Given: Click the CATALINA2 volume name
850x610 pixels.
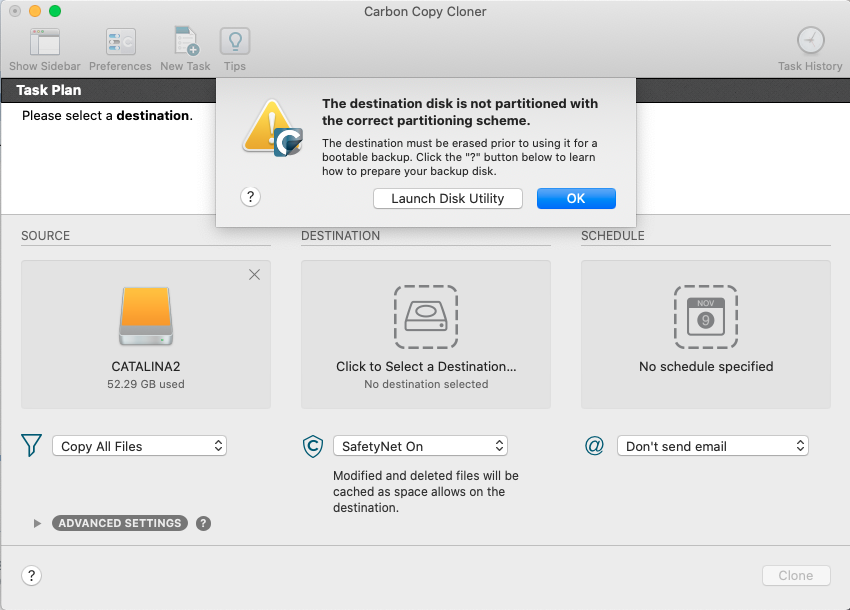Looking at the screenshot, I should (146, 367).
